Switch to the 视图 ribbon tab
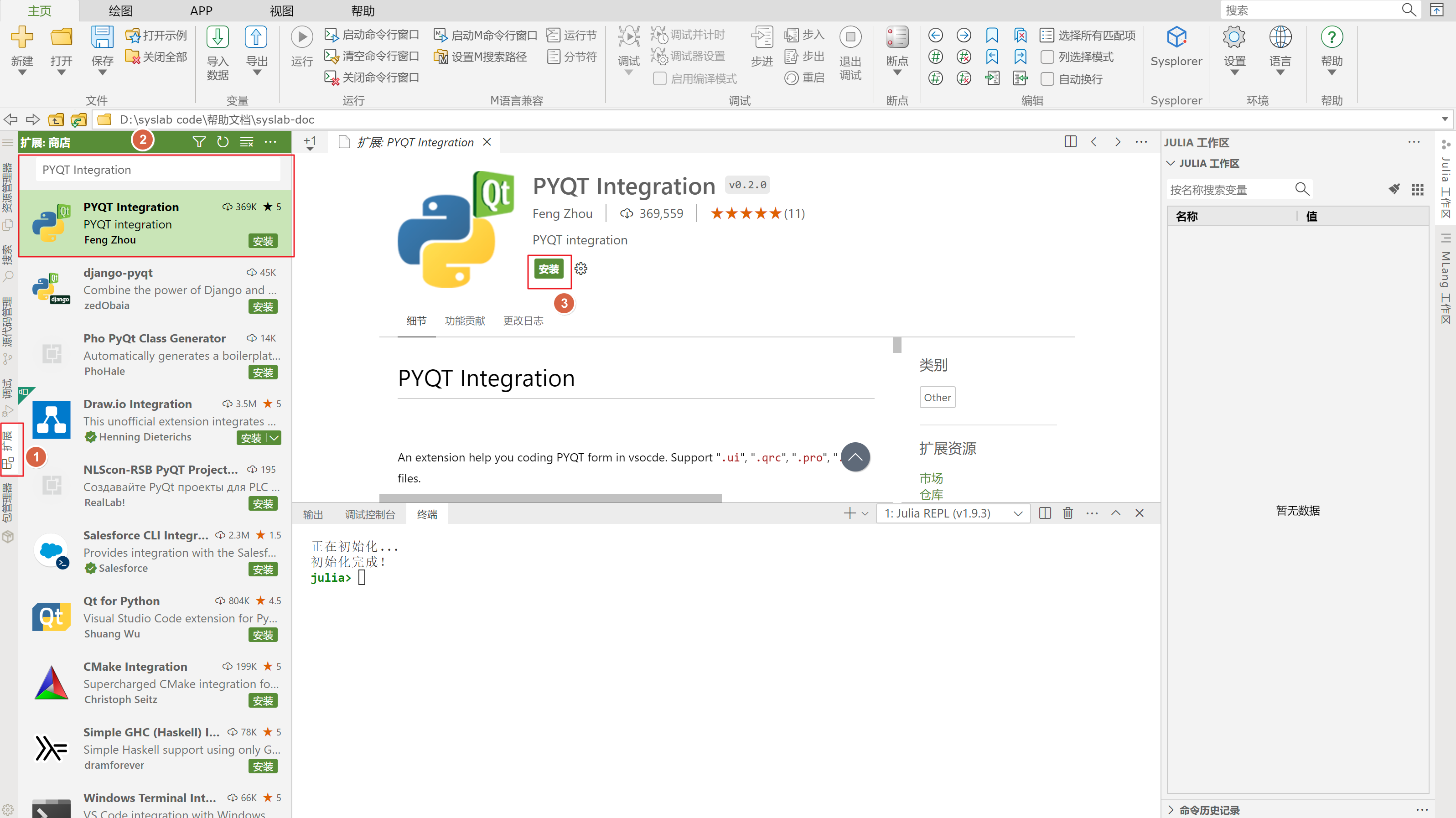1456x818 pixels. click(x=281, y=10)
